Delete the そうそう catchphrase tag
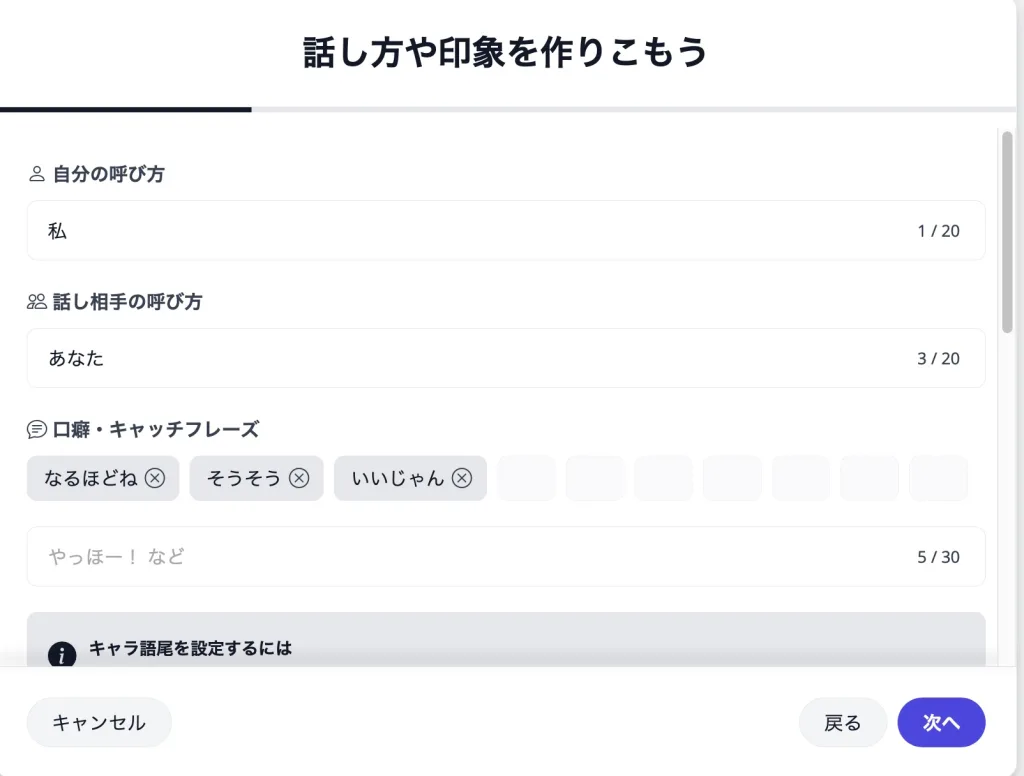 coord(299,478)
